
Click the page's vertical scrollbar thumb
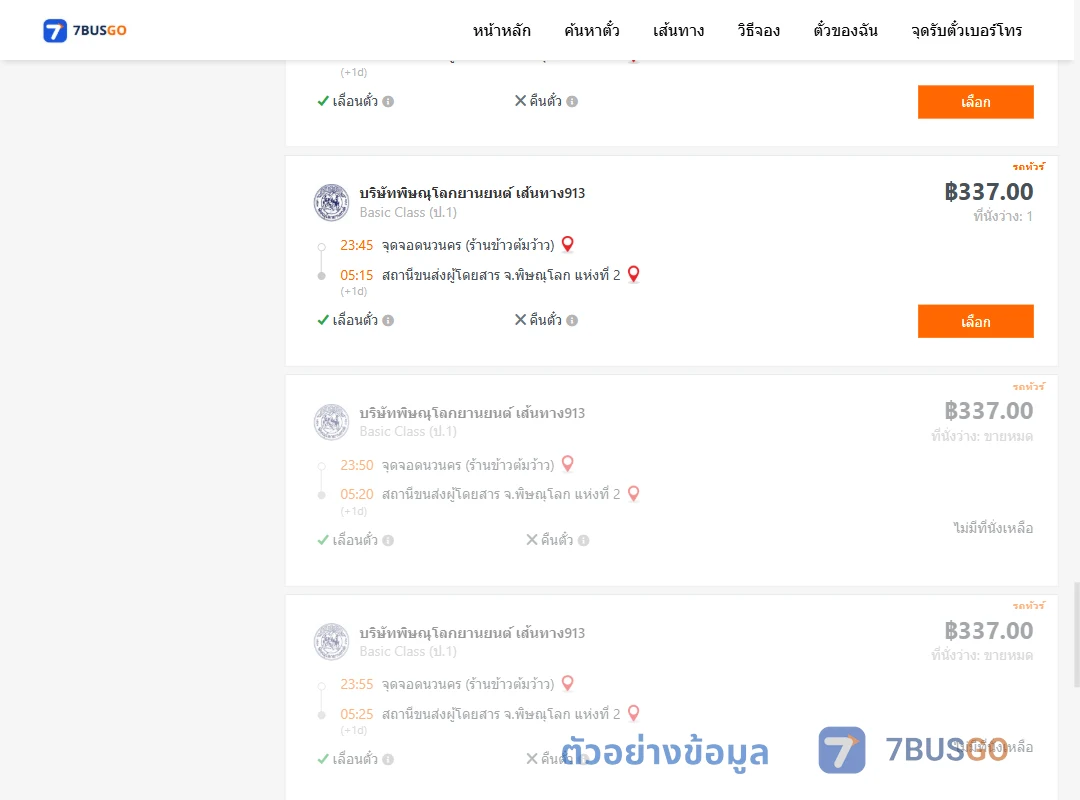pos(1077,635)
